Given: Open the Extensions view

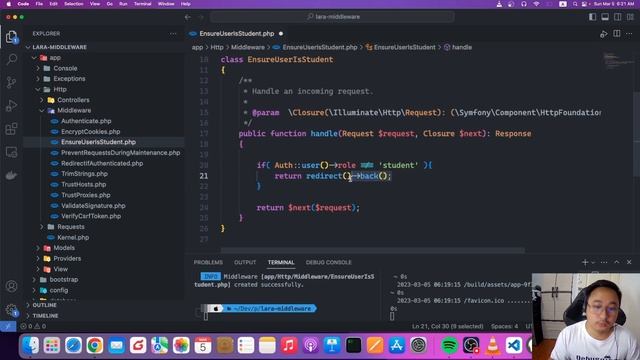Looking at the screenshot, I should tap(11, 129).
